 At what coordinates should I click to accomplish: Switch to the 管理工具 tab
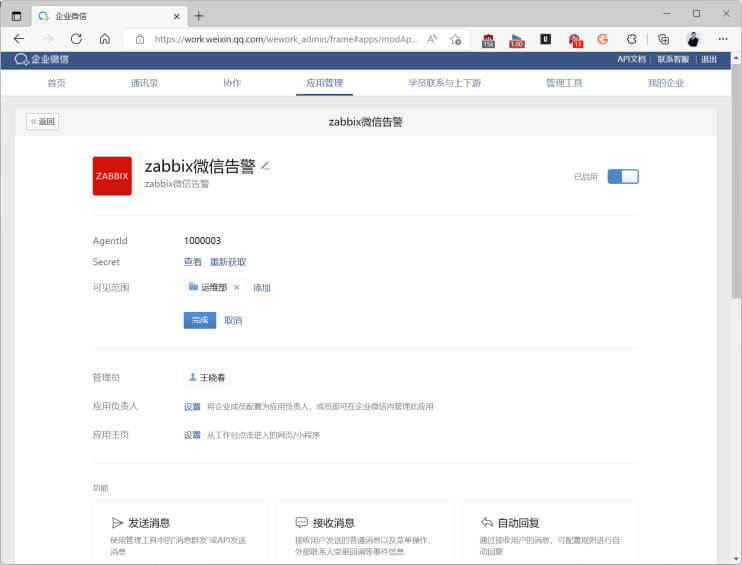pyautogui.click(x=564, y=83)
